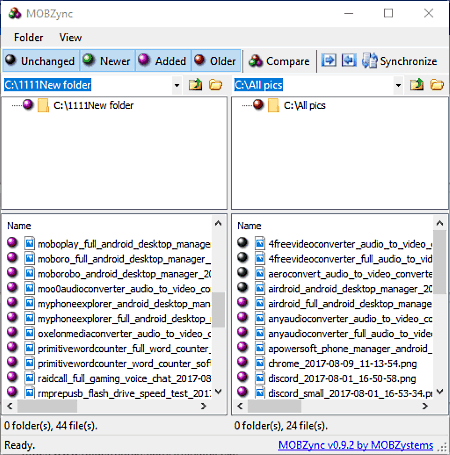450x455 pixels.
Task: Select the aeroconvert_audio_to_video_converte file
Action: click(x=350, y=274)
